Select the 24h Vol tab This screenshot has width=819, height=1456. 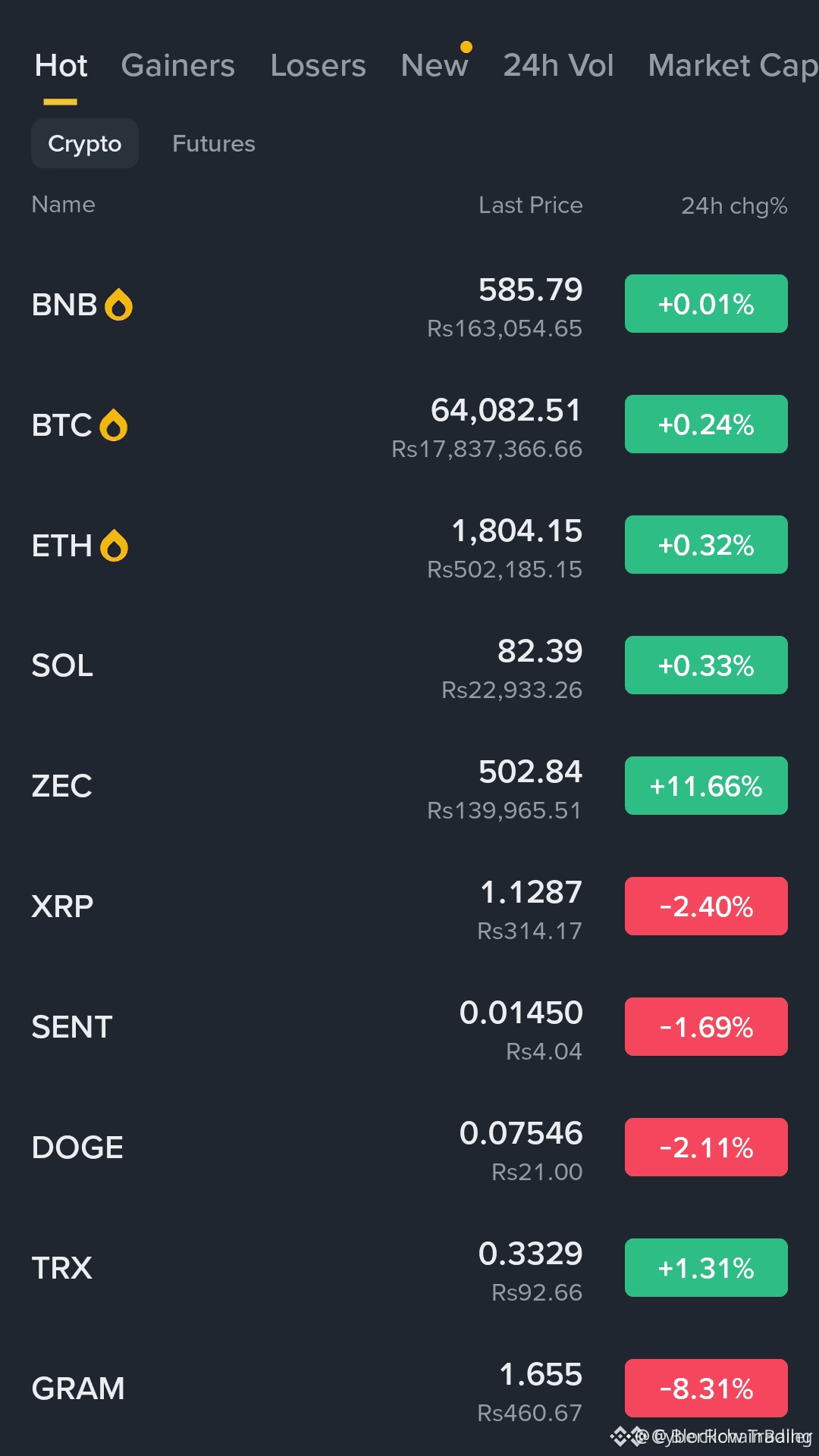point(559,66)
